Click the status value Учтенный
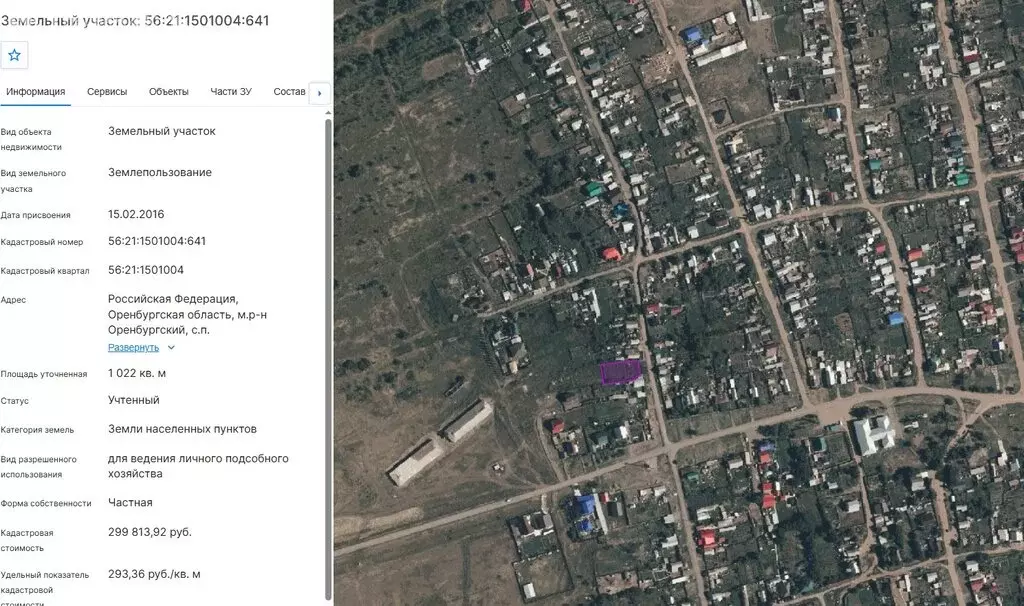The width and height of the screenshot is (1024, 606). click(x=133, y=400)
